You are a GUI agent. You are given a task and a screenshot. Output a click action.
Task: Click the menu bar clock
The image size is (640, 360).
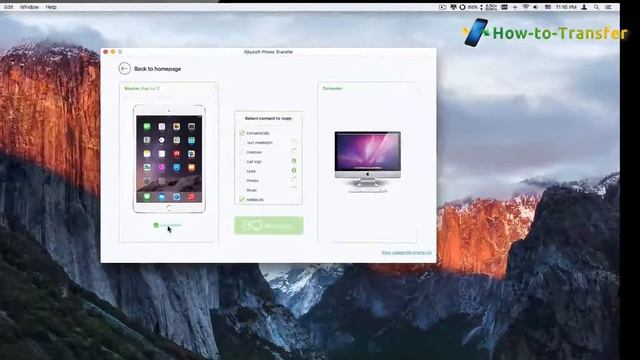click(x=566, y=7)
